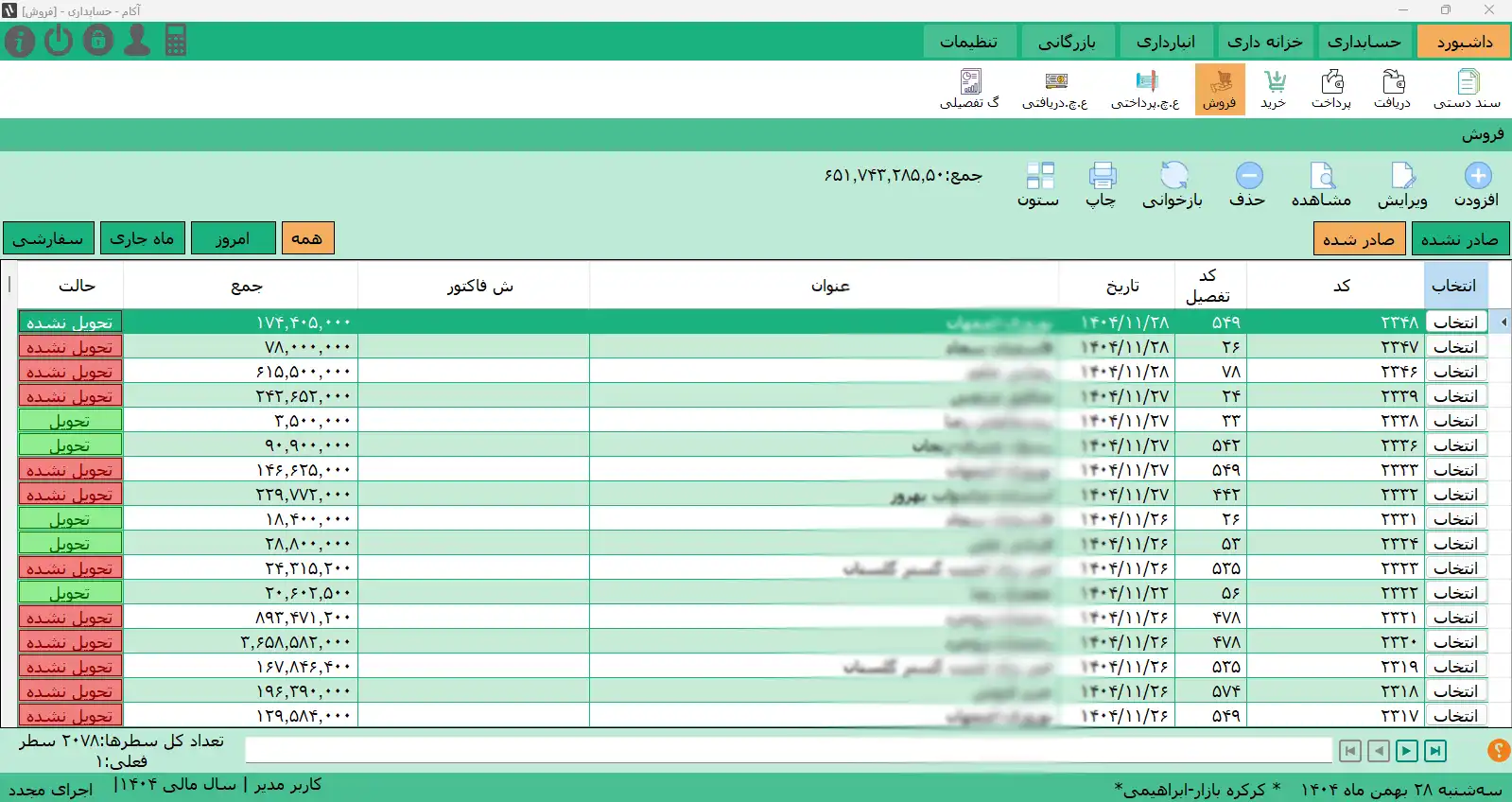
Task: Select the ماه جاری date filter
Action: coord(142,238)
